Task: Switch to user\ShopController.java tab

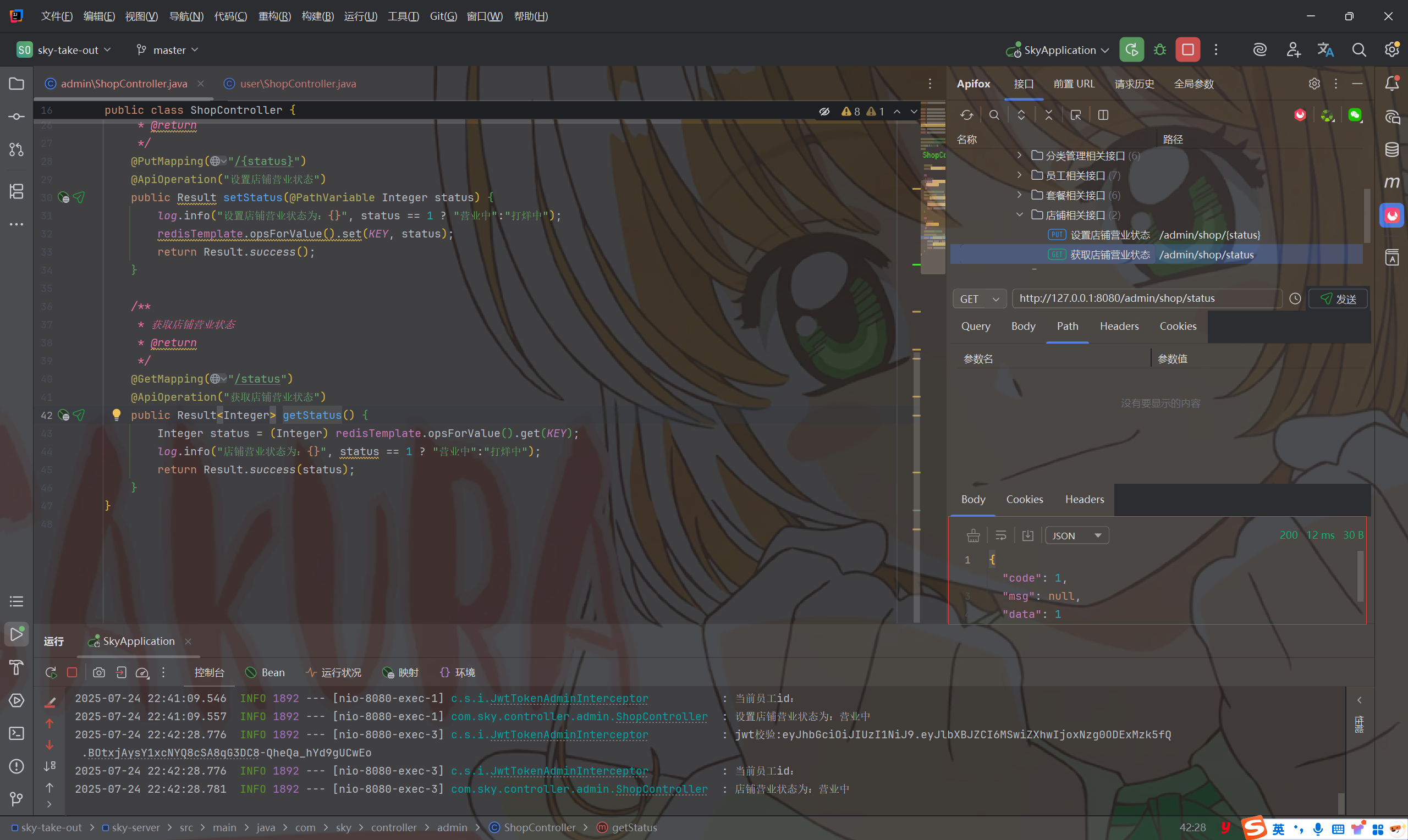Action: coord(297,84)
